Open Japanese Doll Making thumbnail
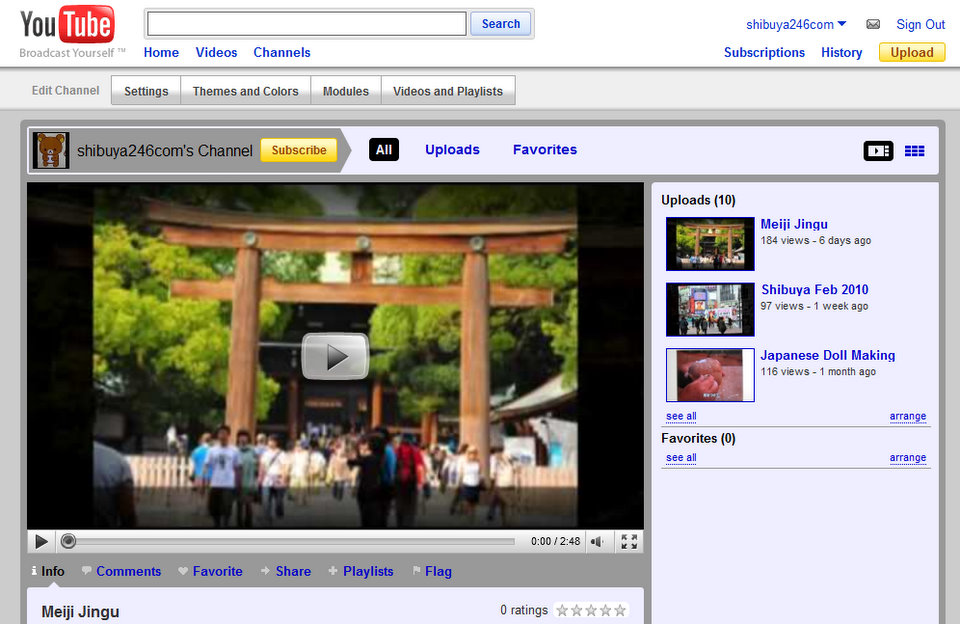Viewport: 960px width, 624px height. pos(710,375)
